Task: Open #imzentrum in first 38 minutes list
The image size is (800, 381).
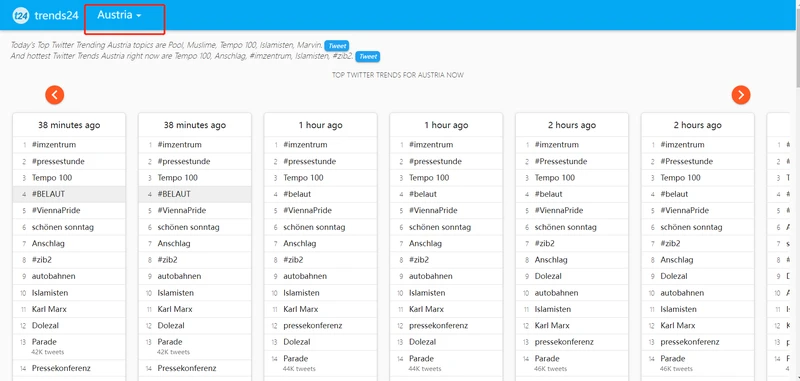Action: (54, 145)
